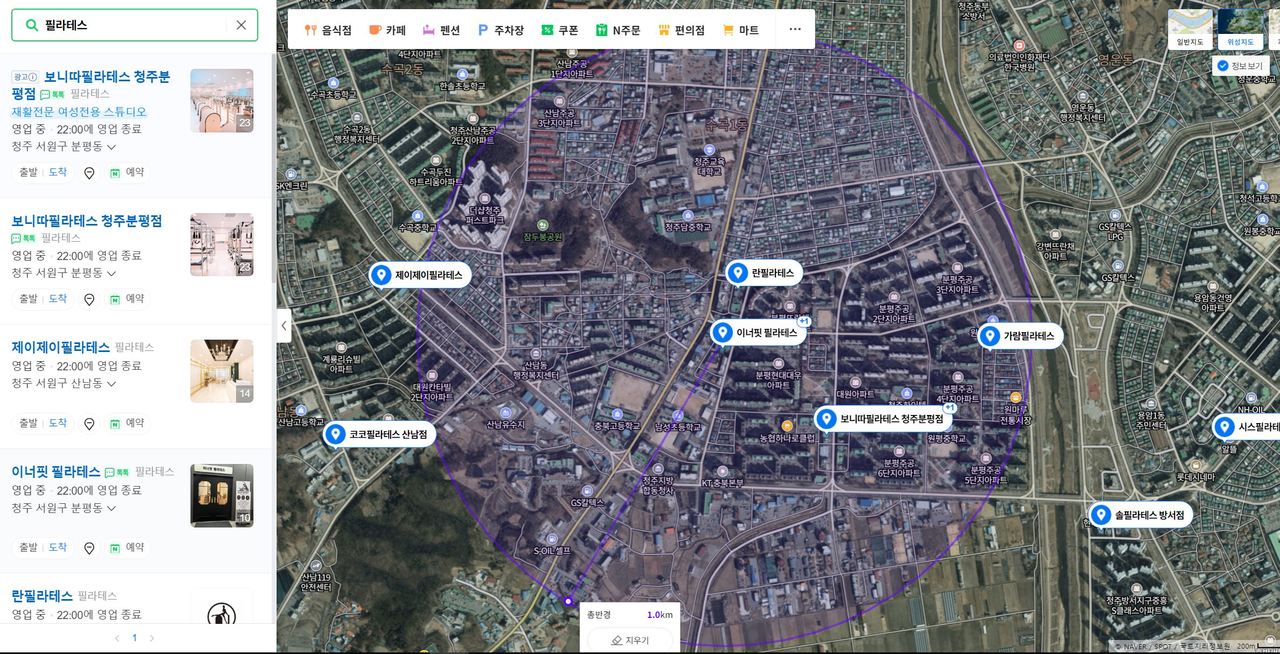Viewport: 1280px width, 654px height.
Task: Click the location pin icon in the 제이제이필라테스 row
Action: coord(89,424)
